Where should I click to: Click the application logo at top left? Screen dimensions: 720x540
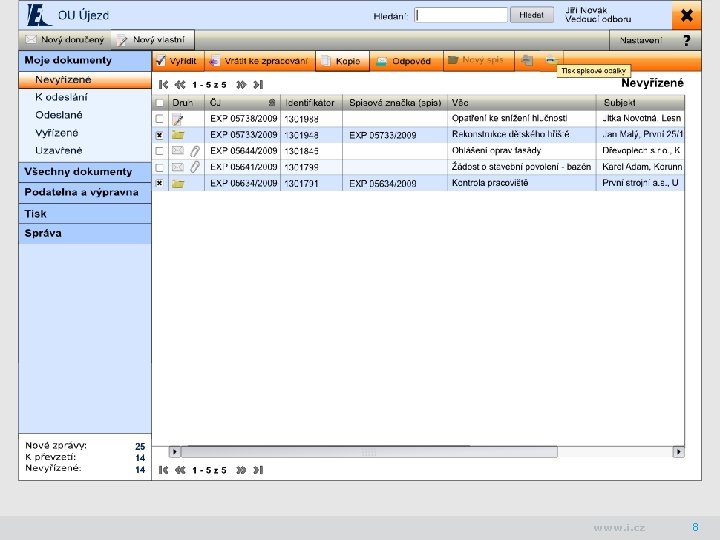pos(39,15)
